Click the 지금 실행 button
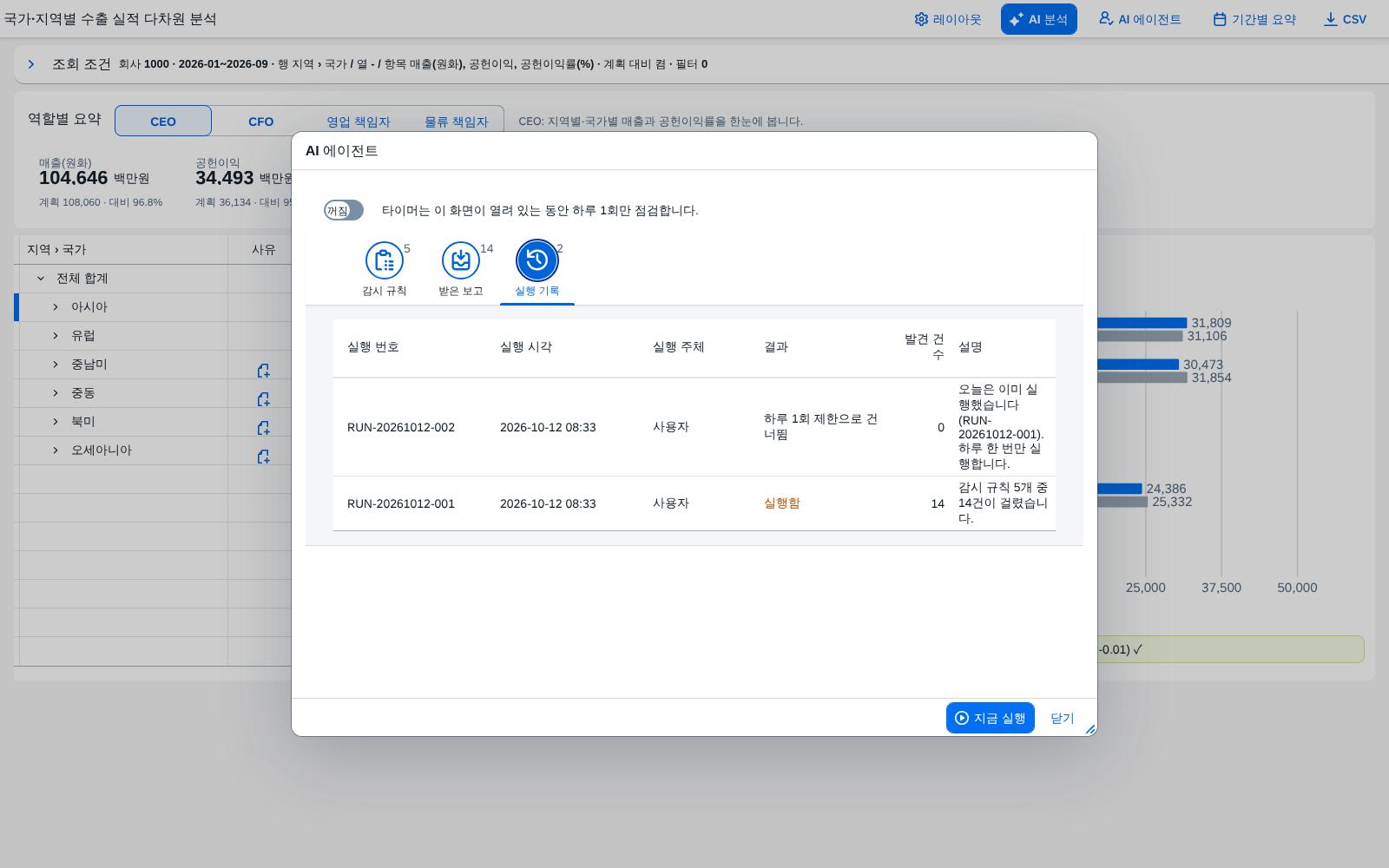This screenshot has width=1389, height=868. [x=991, y=718]
